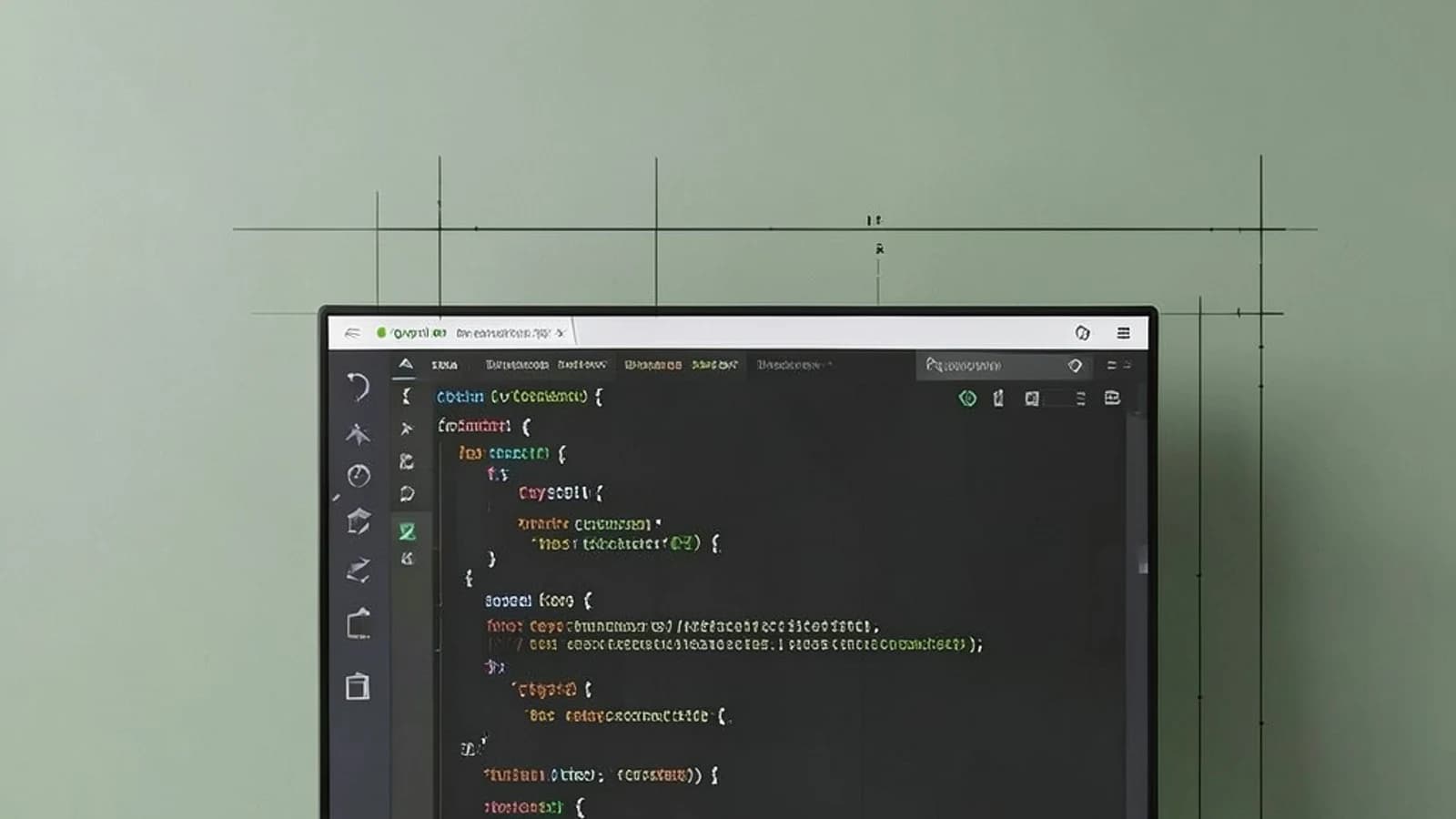Click the hamburger menu icon in top bar
The width and height of the screenshot is (1456, 819).
point(1124,333)
